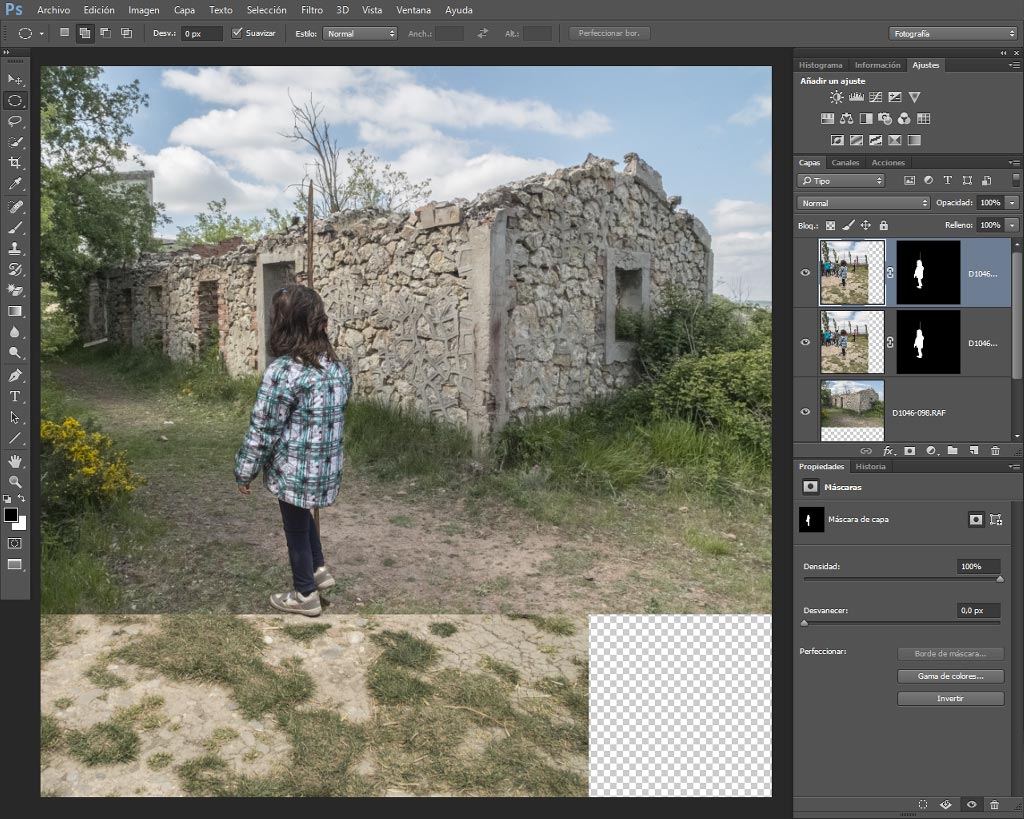Open the Estilo dropdown
The image size is (1024, 819).
pos(360,33)
